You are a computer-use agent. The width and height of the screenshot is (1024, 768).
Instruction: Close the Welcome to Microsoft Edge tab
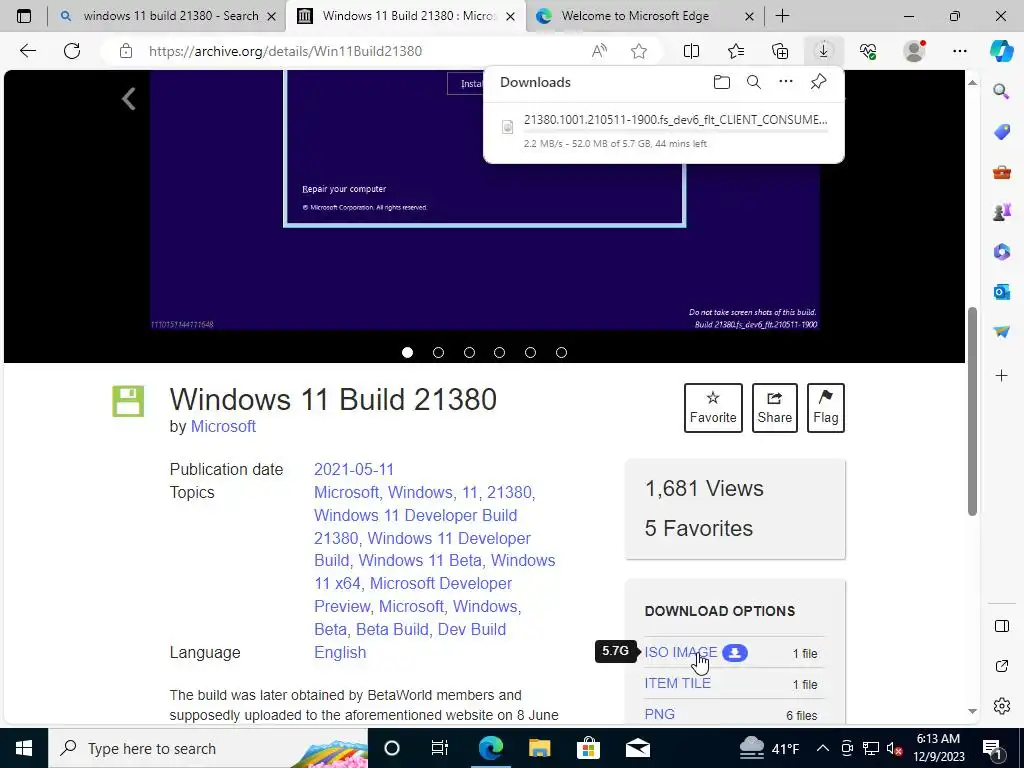[x=750, y=16]
